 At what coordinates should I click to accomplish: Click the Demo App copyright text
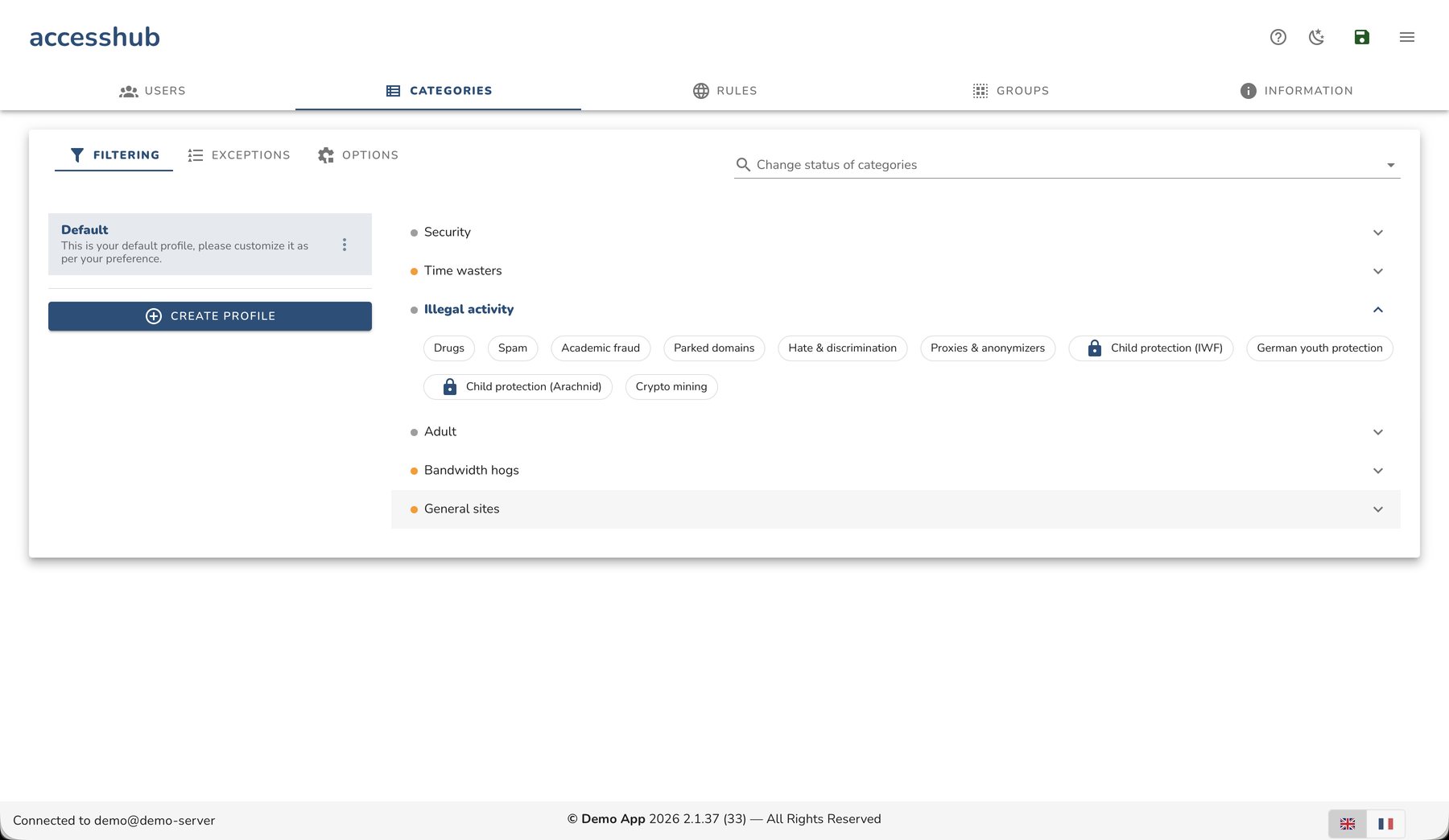pyautogui.click(x=724, y=819)
